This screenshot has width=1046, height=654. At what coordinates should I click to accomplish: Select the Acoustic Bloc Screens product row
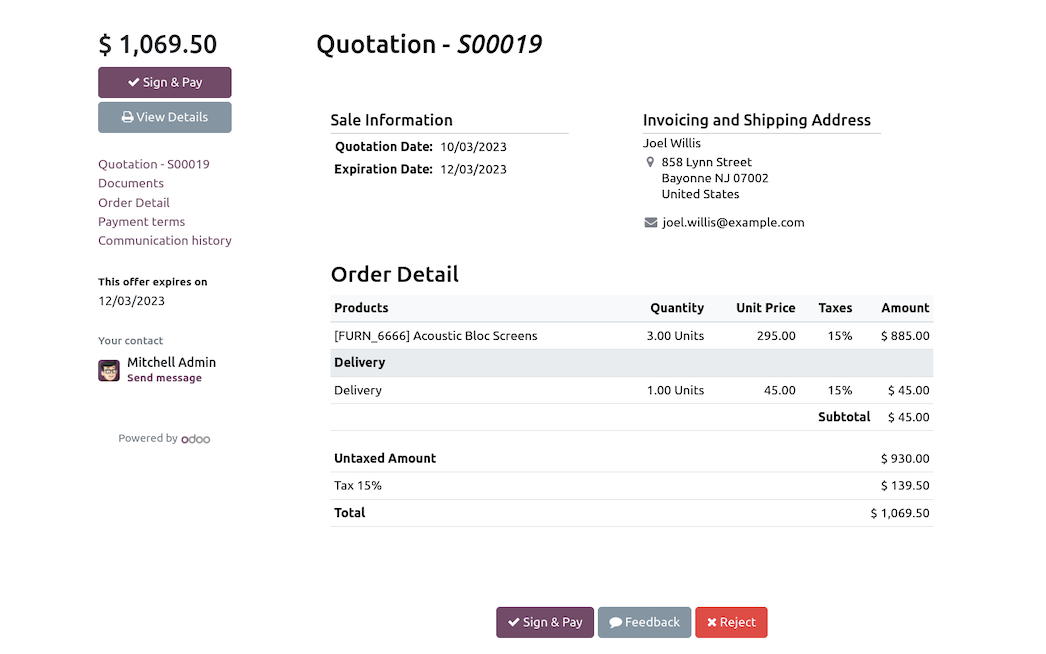[436, 336]
